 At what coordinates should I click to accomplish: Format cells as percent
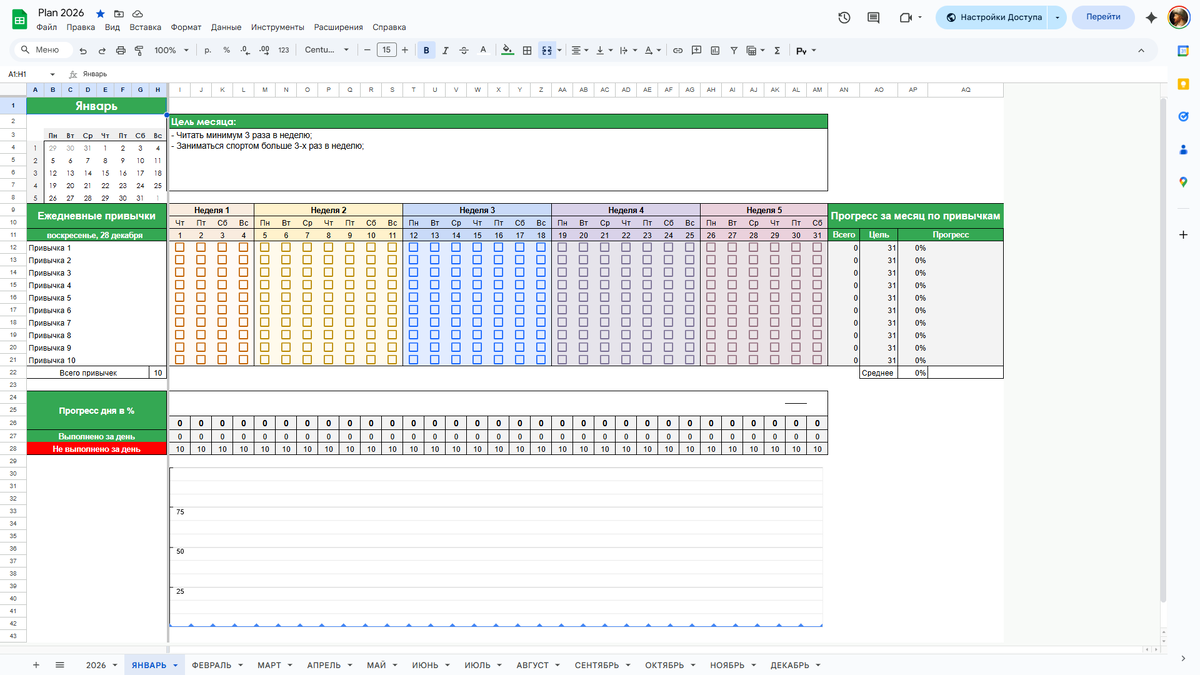click(x=227, y=50)
